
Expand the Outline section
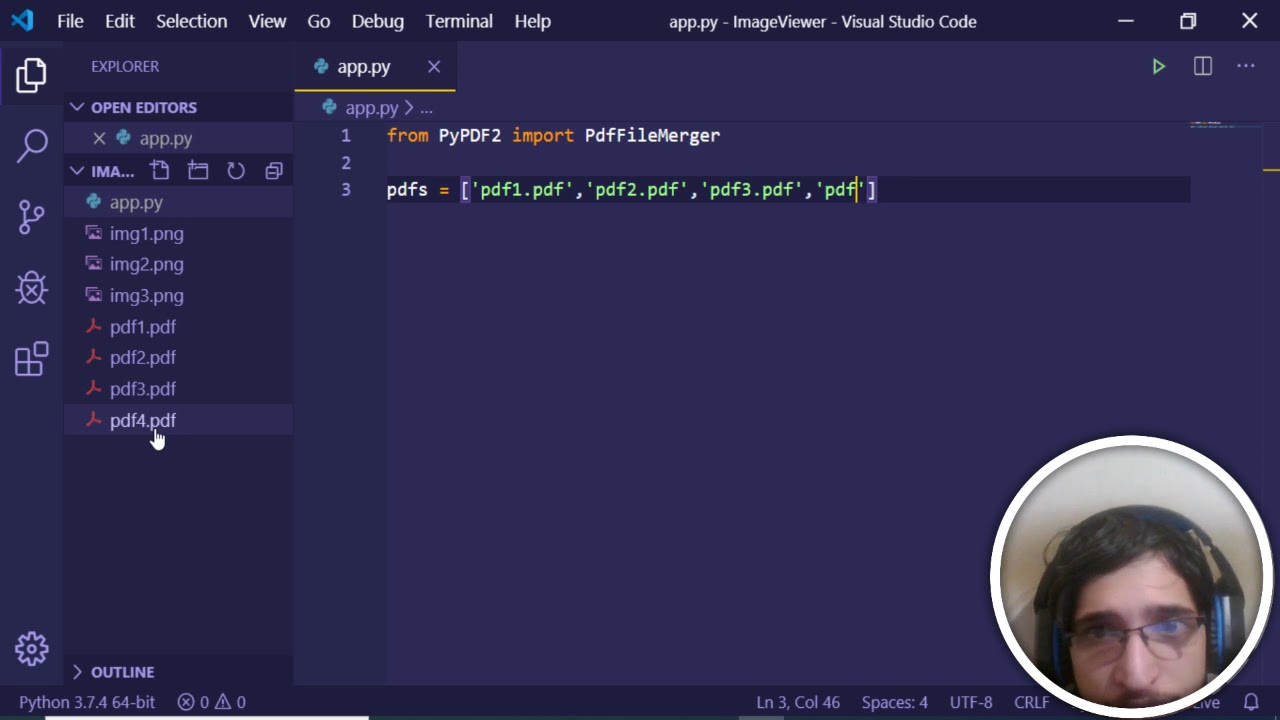pyautogui.click(x=78, y=672)
